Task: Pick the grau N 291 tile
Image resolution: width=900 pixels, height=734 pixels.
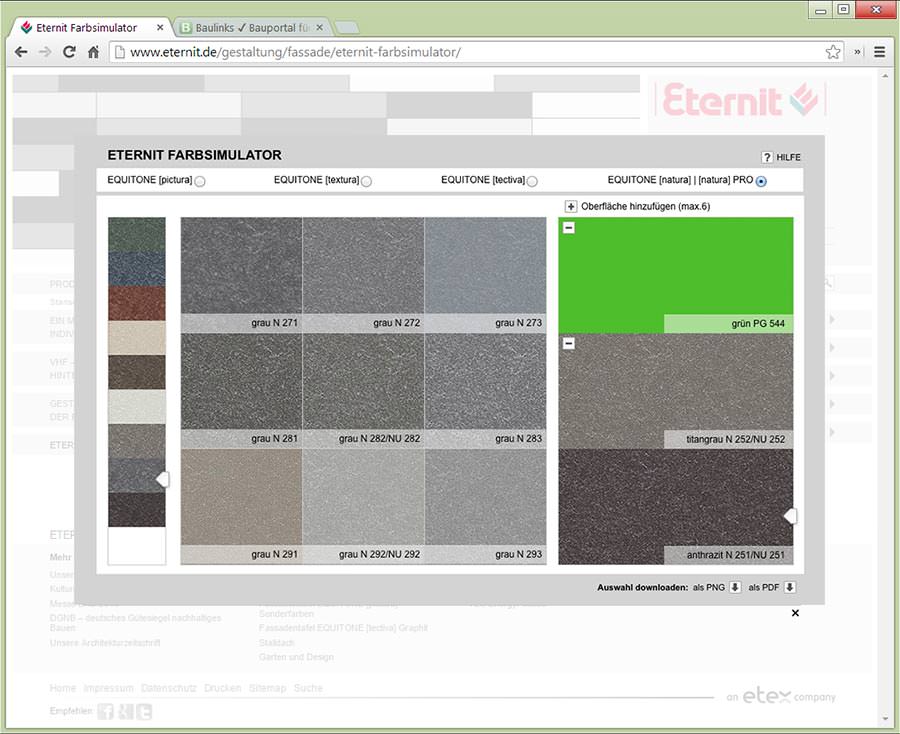Action: pos(242,507)
